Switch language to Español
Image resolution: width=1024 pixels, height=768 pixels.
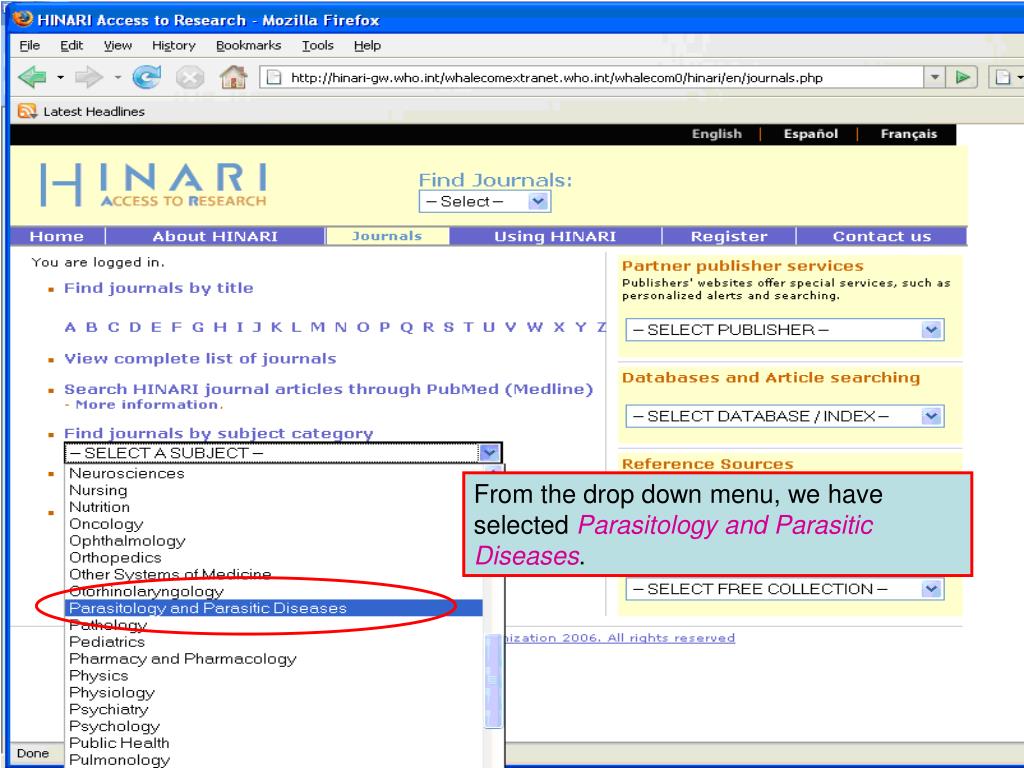tap(810, 134)
